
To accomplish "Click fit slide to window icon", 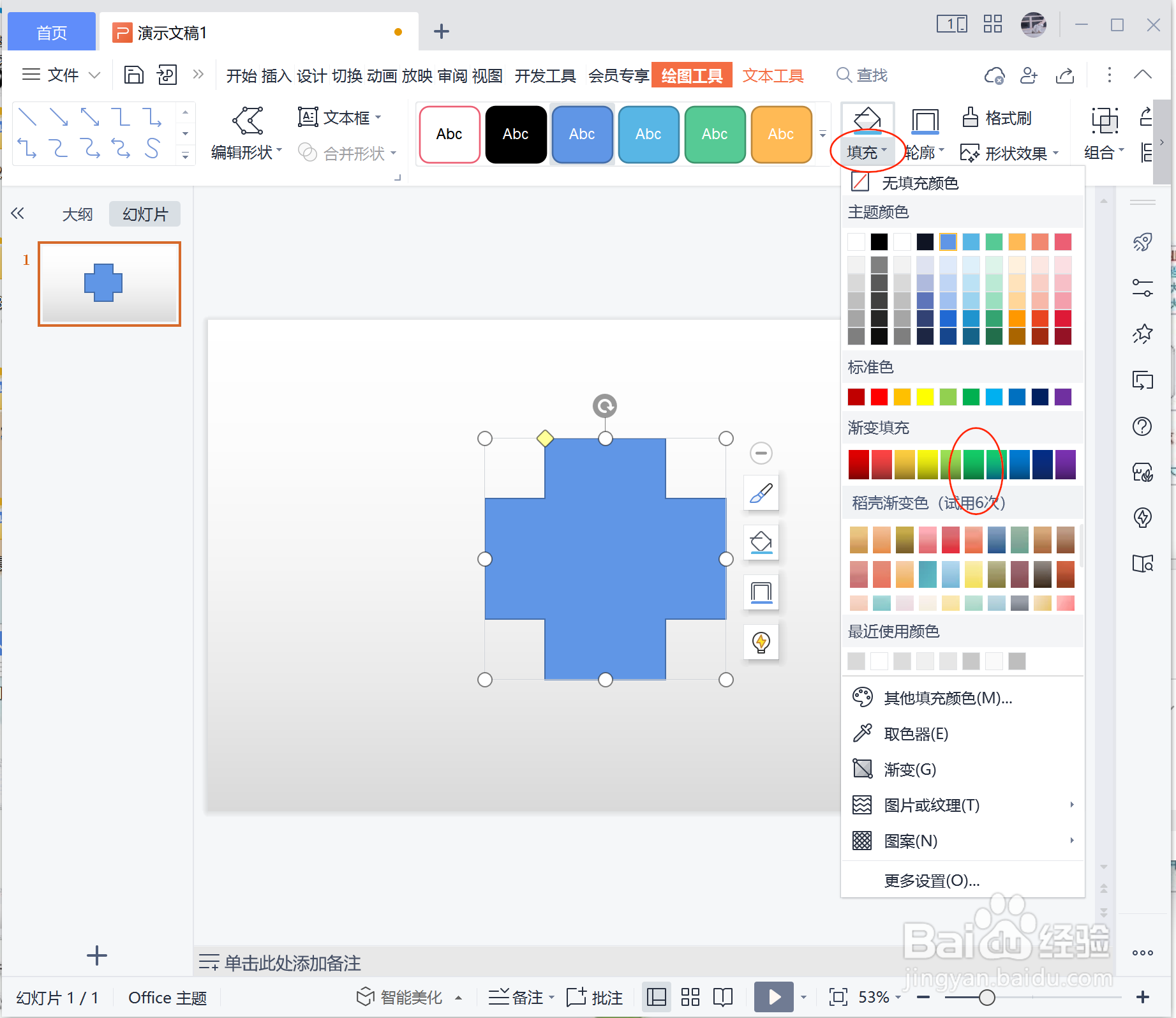I will pyautogui.click(x=838, y=997).
